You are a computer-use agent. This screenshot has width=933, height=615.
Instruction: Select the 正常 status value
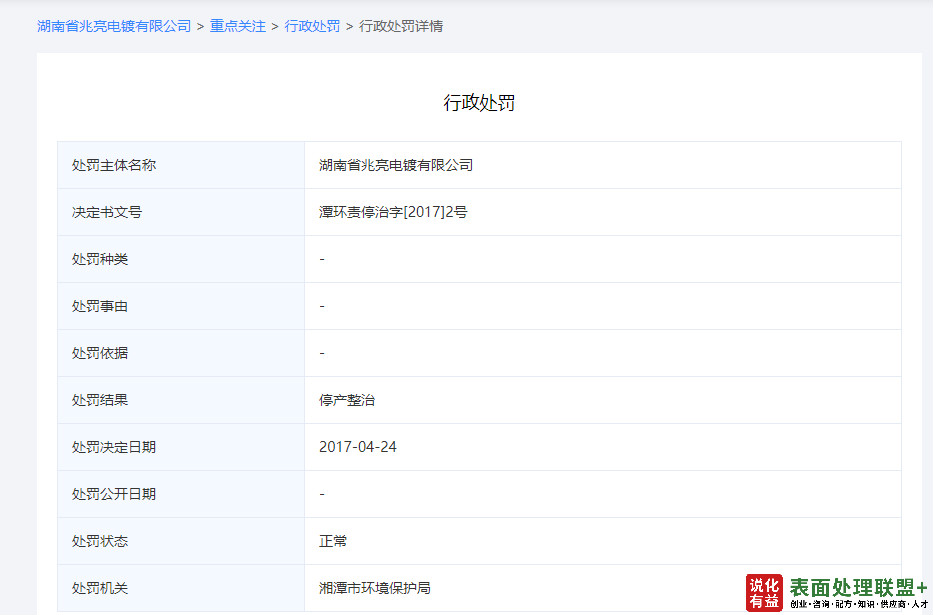tap(333, 541)
